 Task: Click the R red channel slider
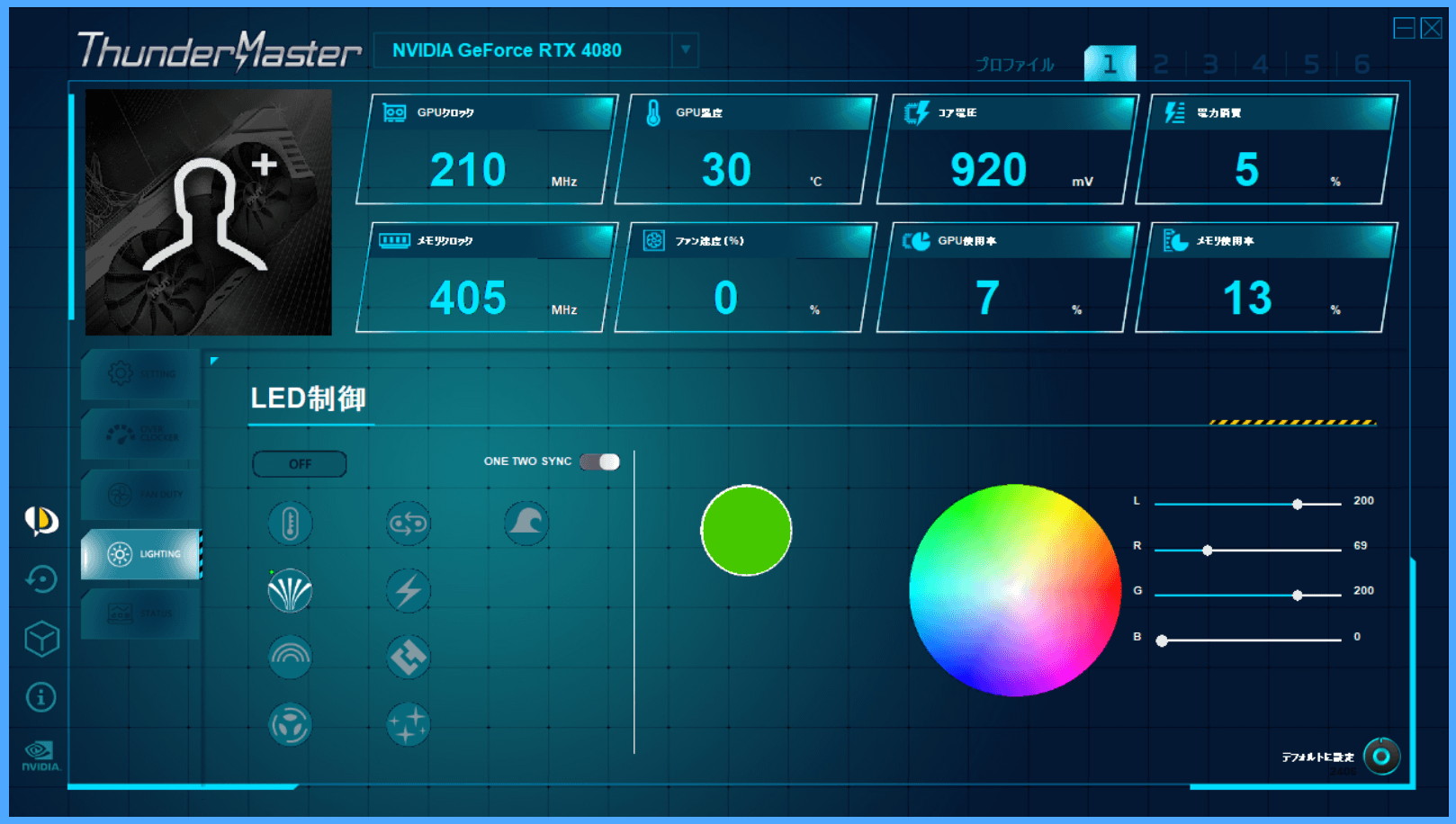pos(1248,550)
